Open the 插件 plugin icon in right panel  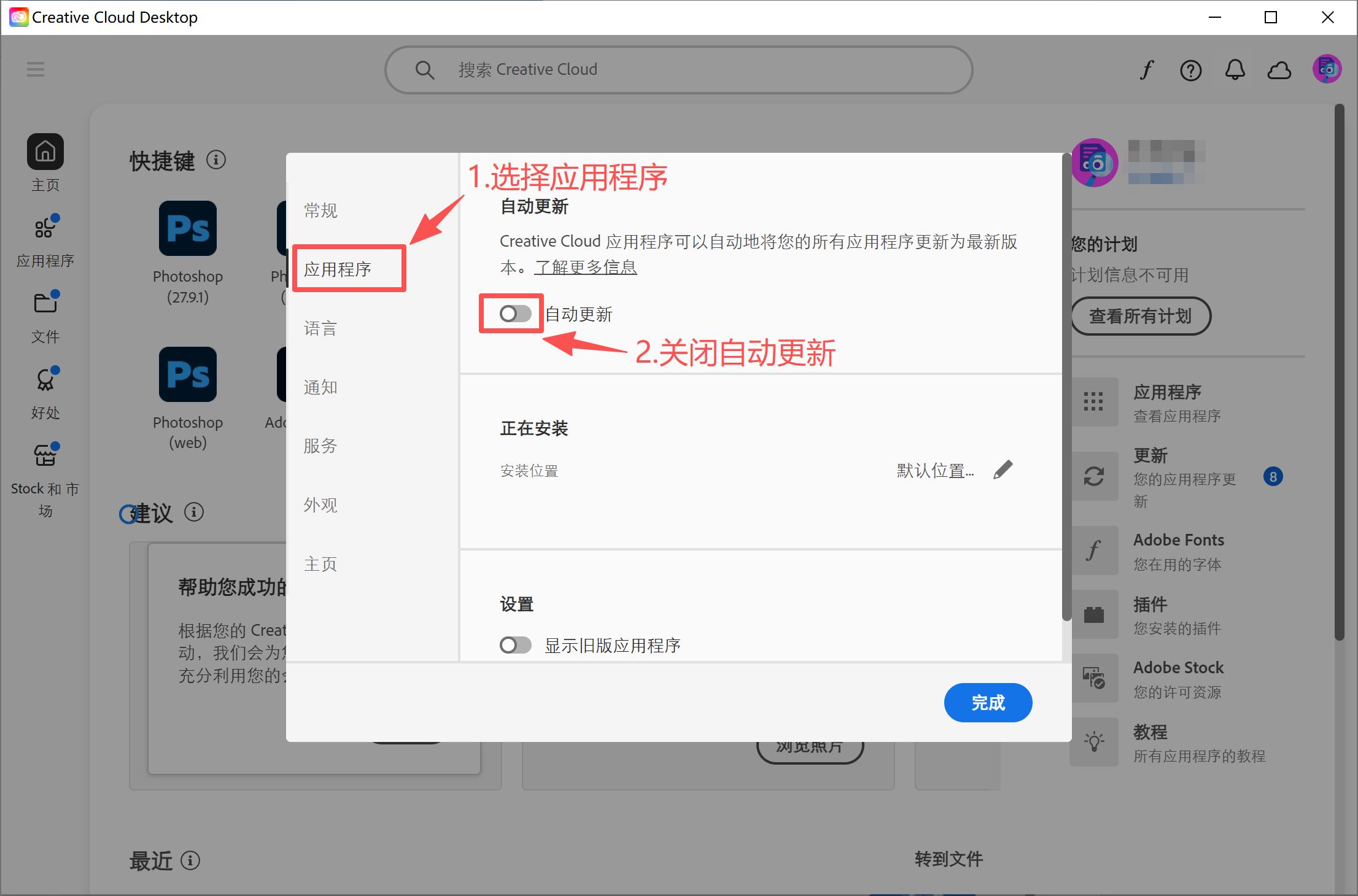[x=1094, y=614]
